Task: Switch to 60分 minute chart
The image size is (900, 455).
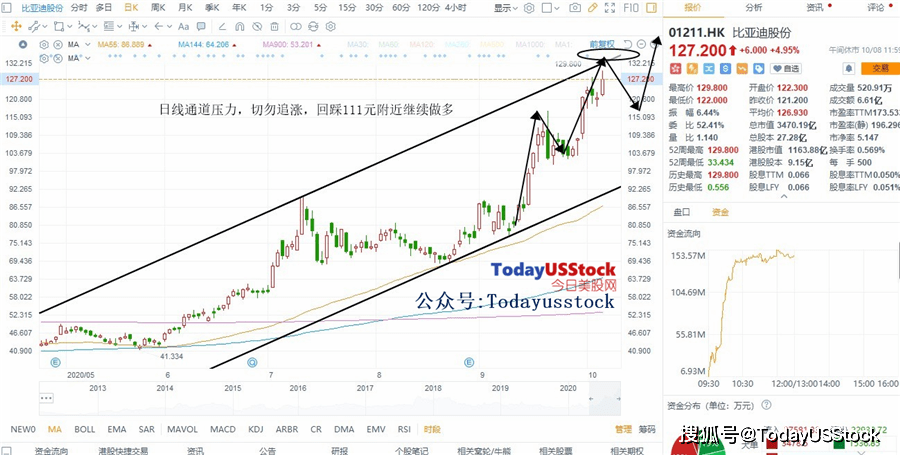Action: (x=401, y=8)
